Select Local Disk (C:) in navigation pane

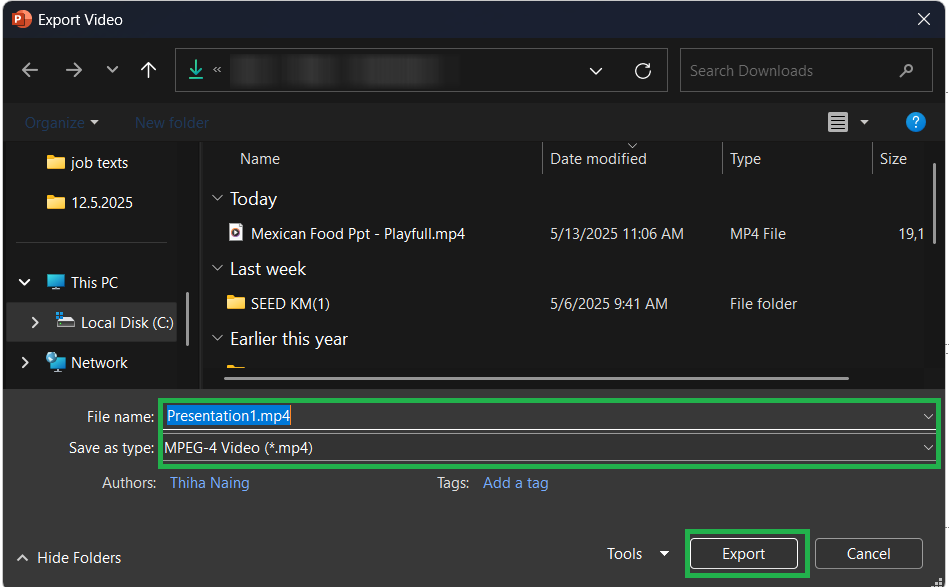click(115, 323)
